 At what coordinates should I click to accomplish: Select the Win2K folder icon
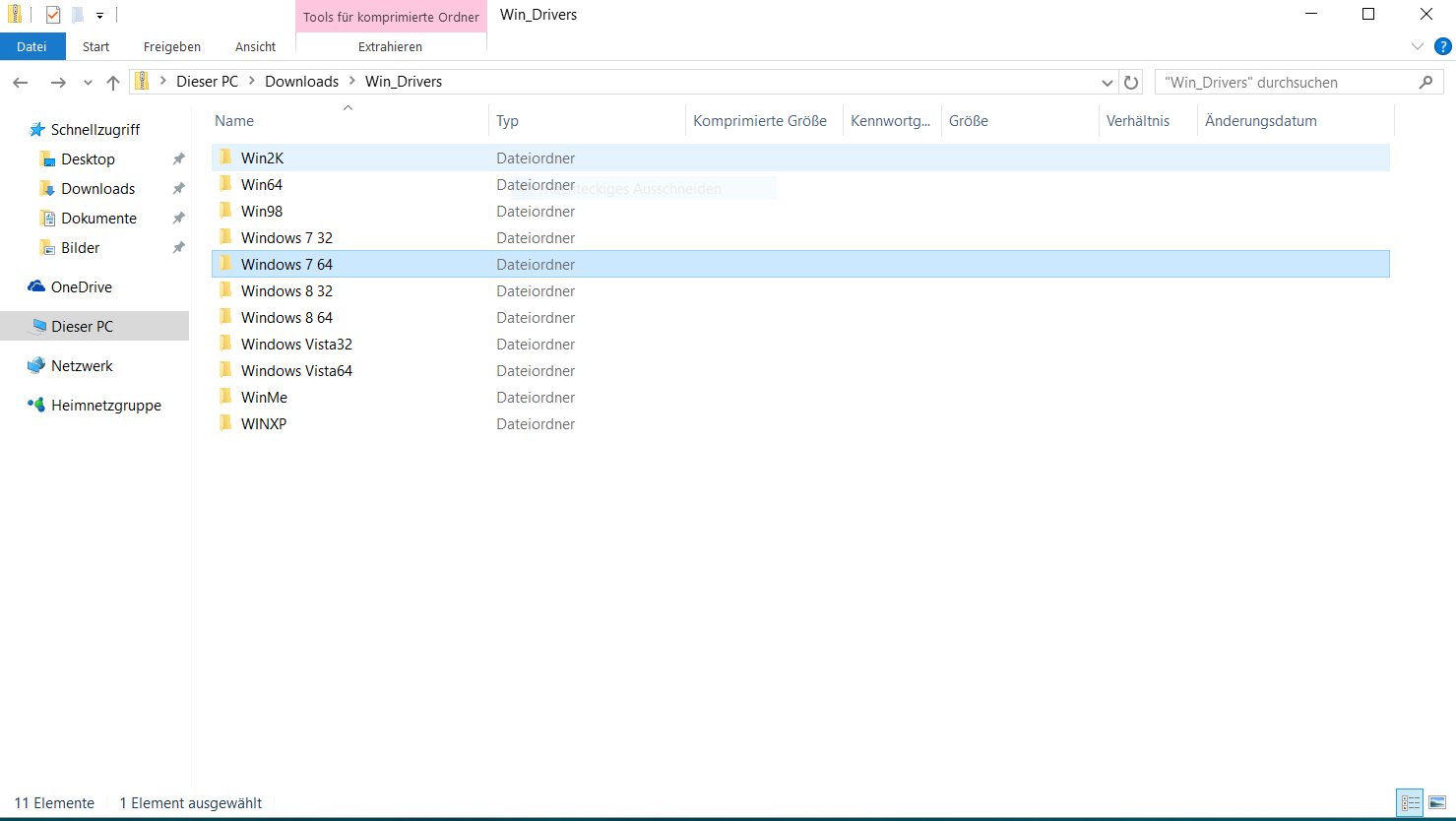pyautogui.click(x=225, y=158)
